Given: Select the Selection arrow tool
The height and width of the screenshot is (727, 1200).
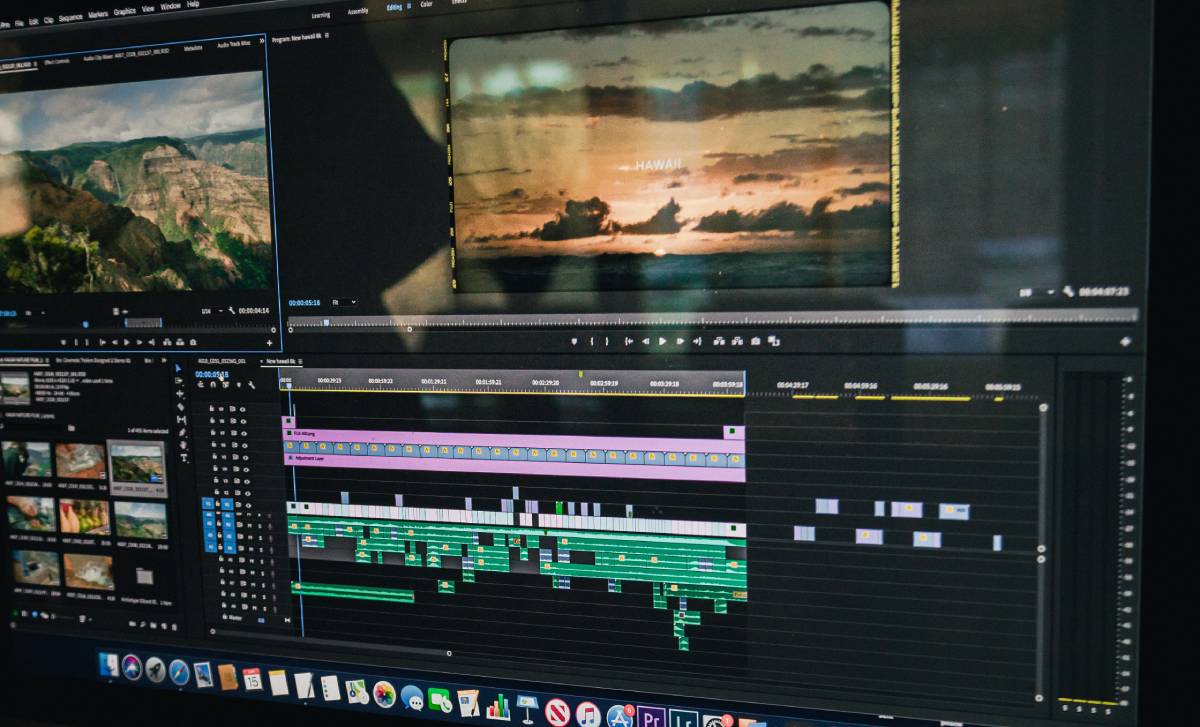Looking at the screenshot, I should pos(178,368).
